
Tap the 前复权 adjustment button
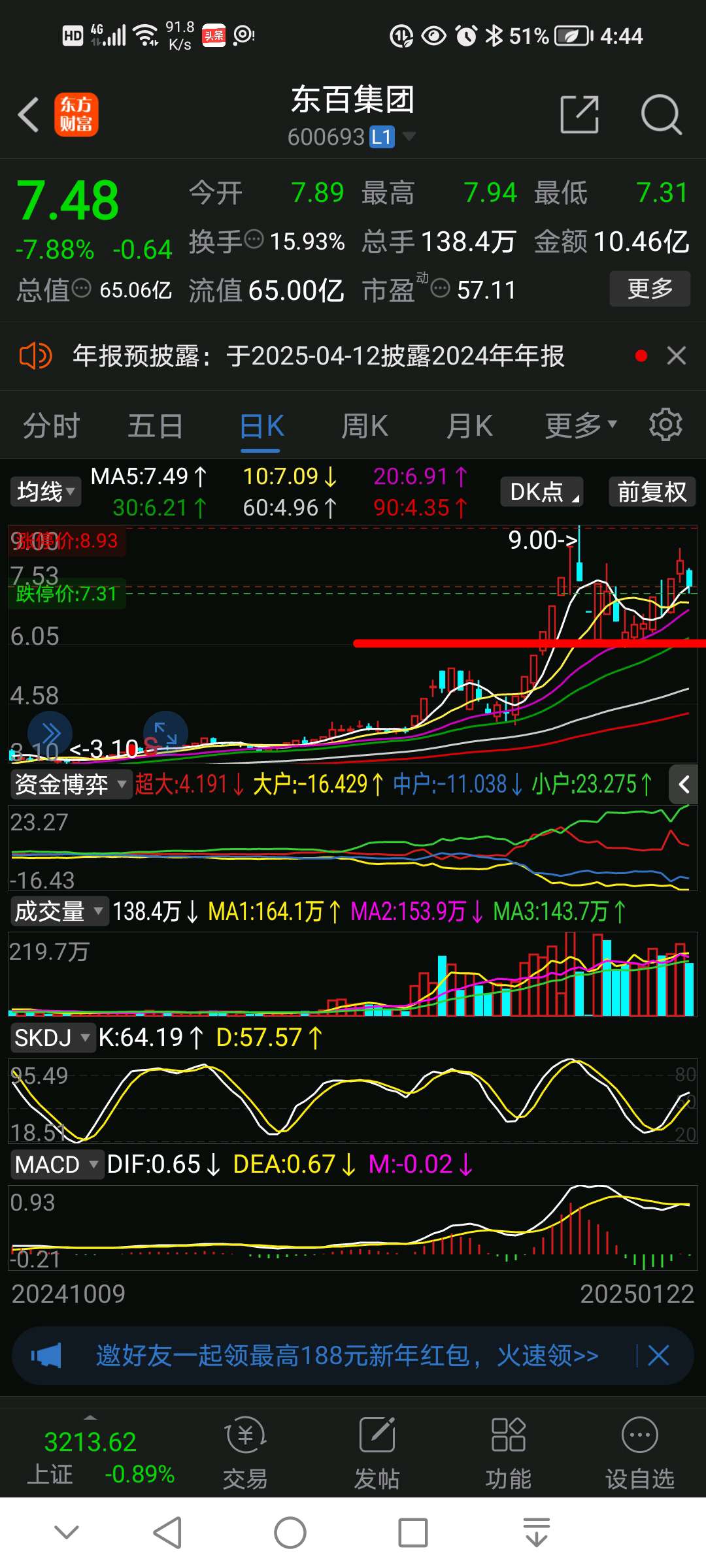click(652, 491)
